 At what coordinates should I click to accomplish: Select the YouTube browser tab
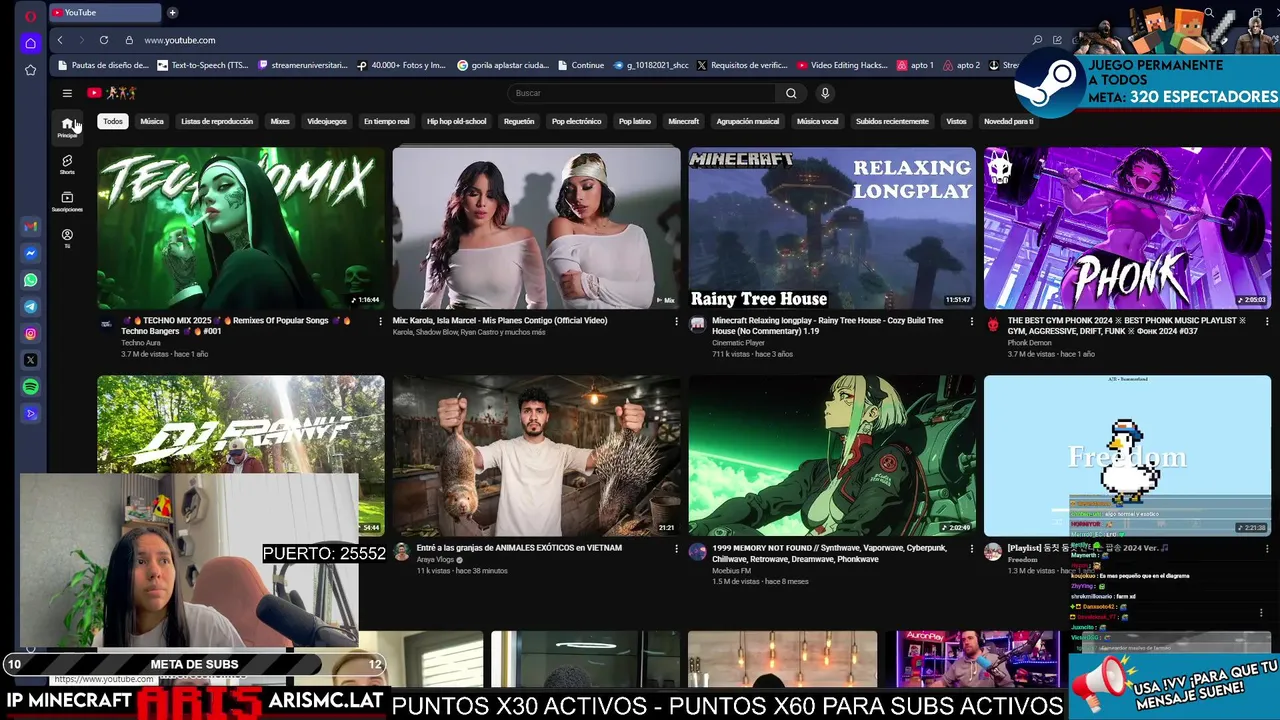click(x=104, y=13)
